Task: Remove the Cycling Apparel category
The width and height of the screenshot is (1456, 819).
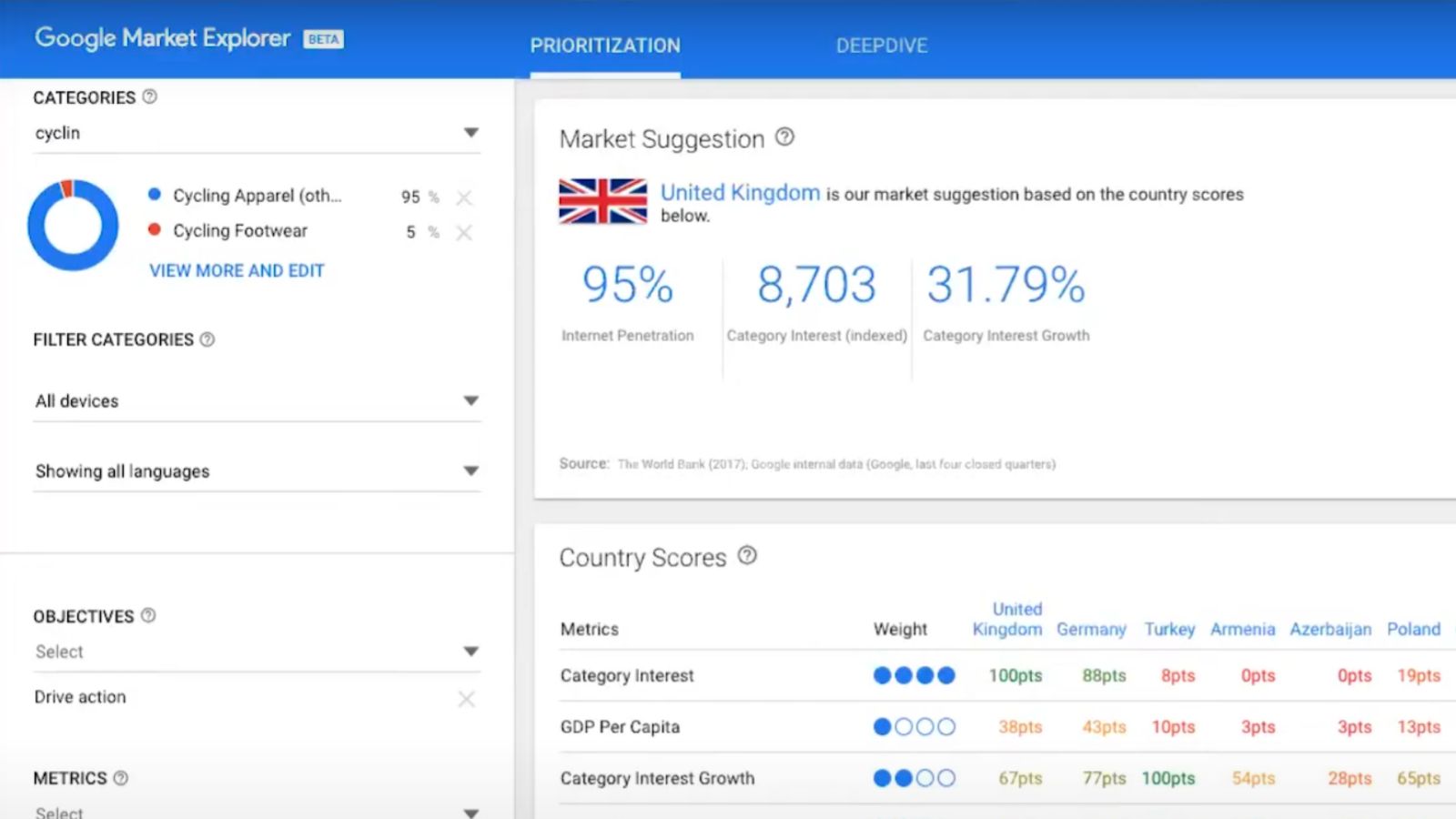Action: 464,197
